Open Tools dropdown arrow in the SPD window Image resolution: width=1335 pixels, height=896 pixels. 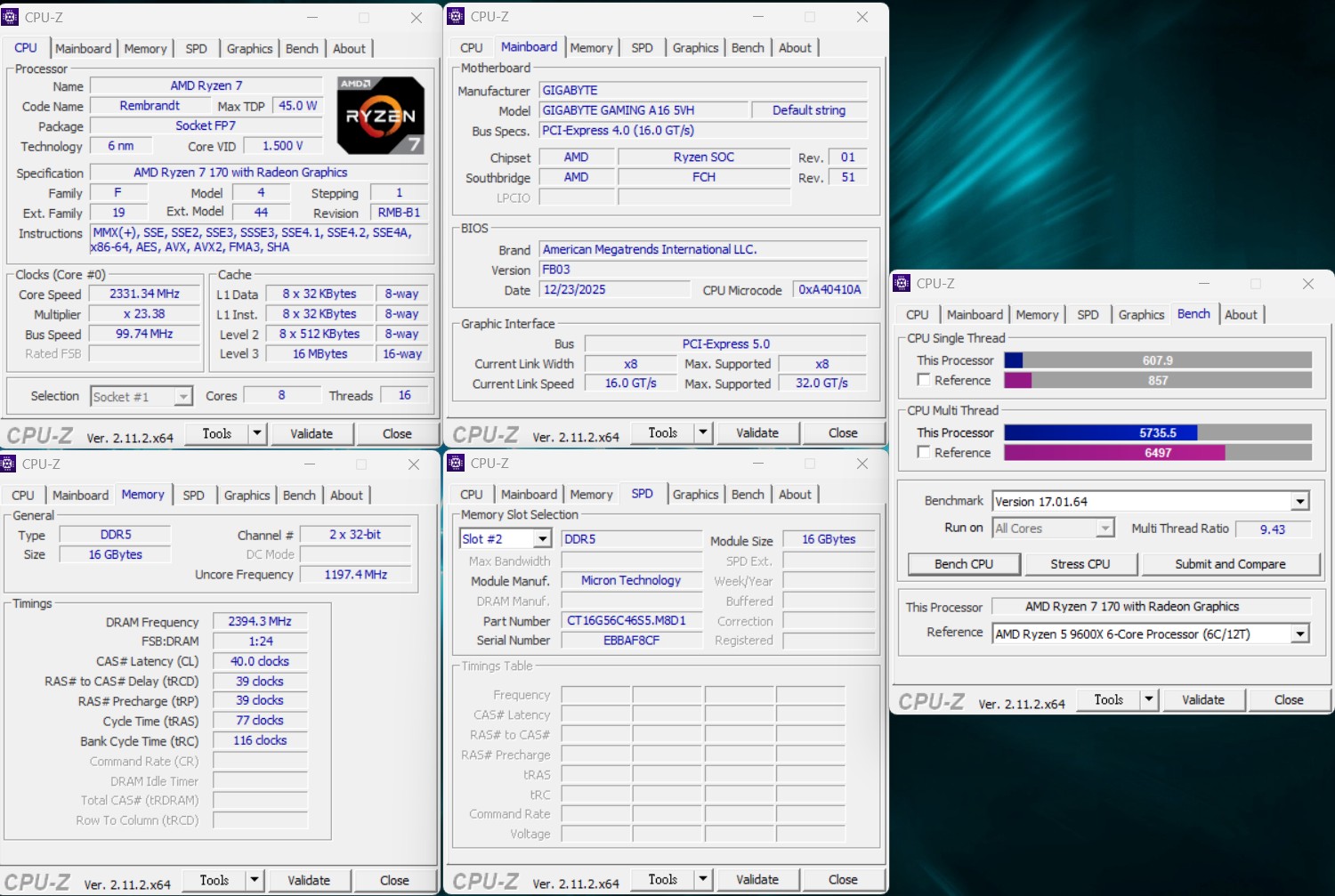click(703, 879)
